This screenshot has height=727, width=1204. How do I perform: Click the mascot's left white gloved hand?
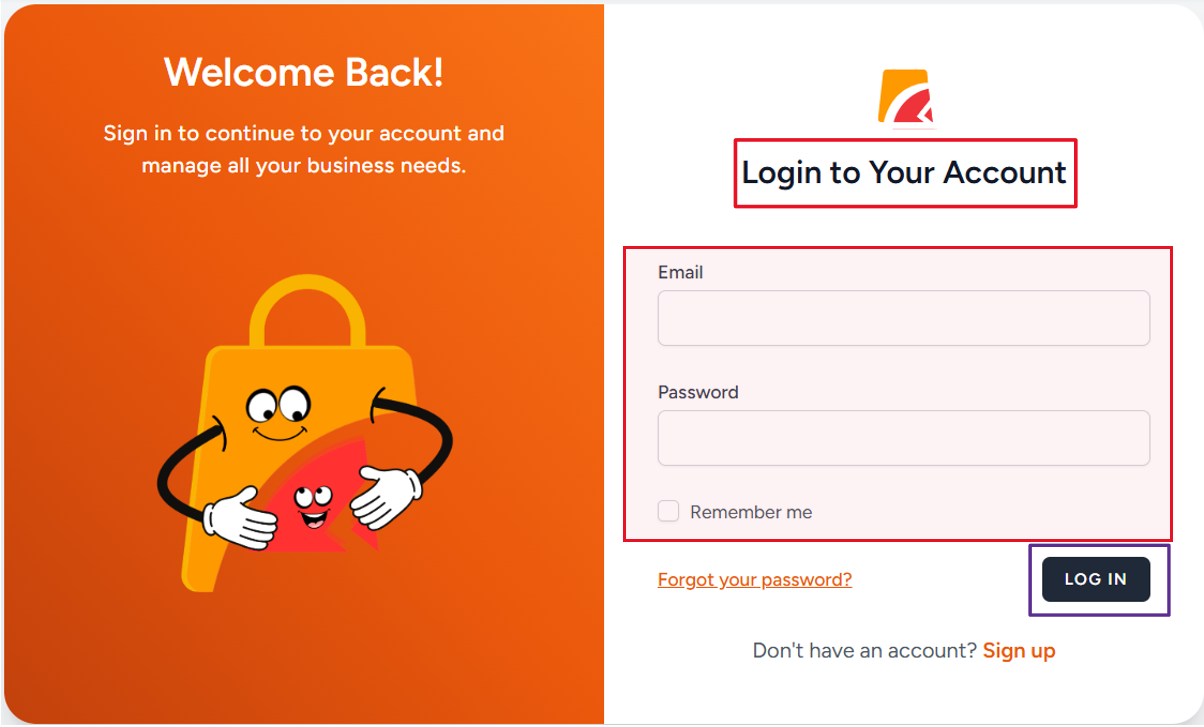tap(239, 518)
